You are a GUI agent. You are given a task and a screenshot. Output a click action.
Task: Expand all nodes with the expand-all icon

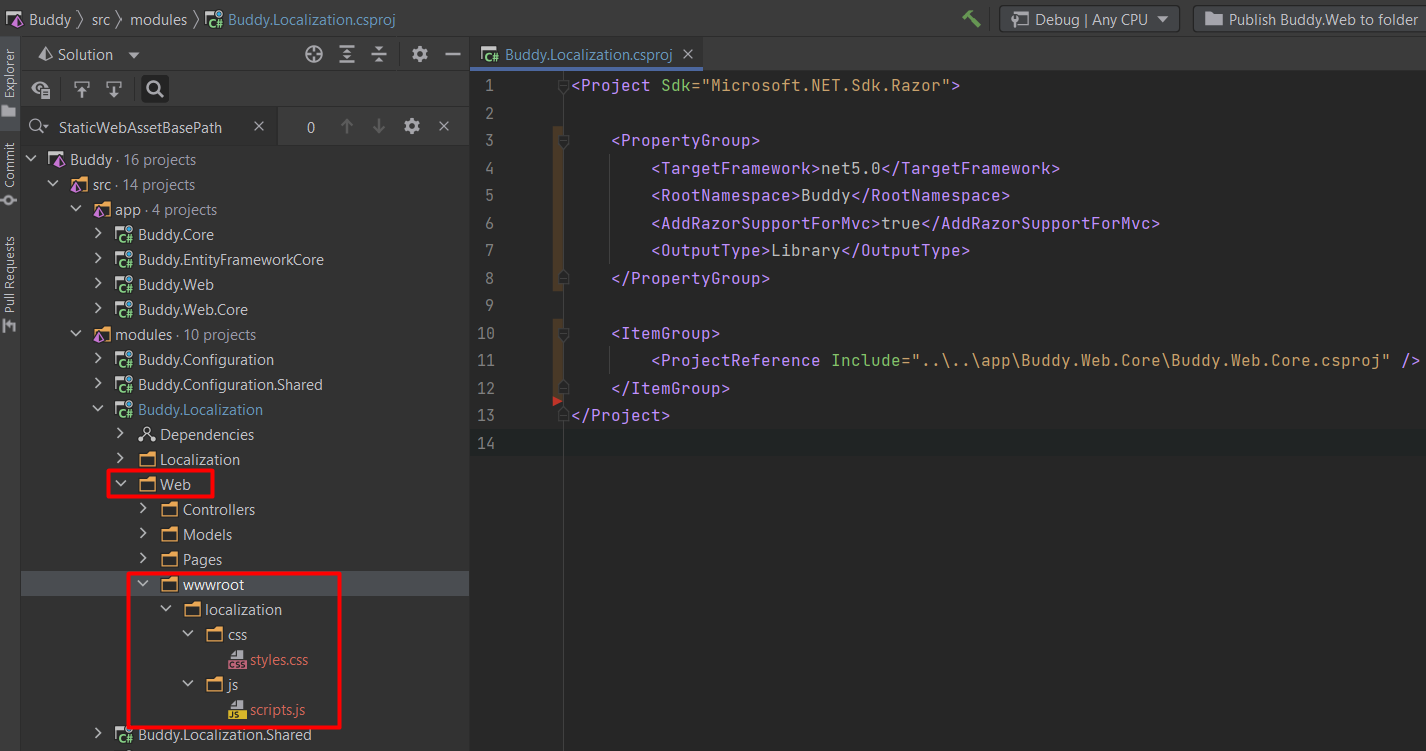[346, 54]
